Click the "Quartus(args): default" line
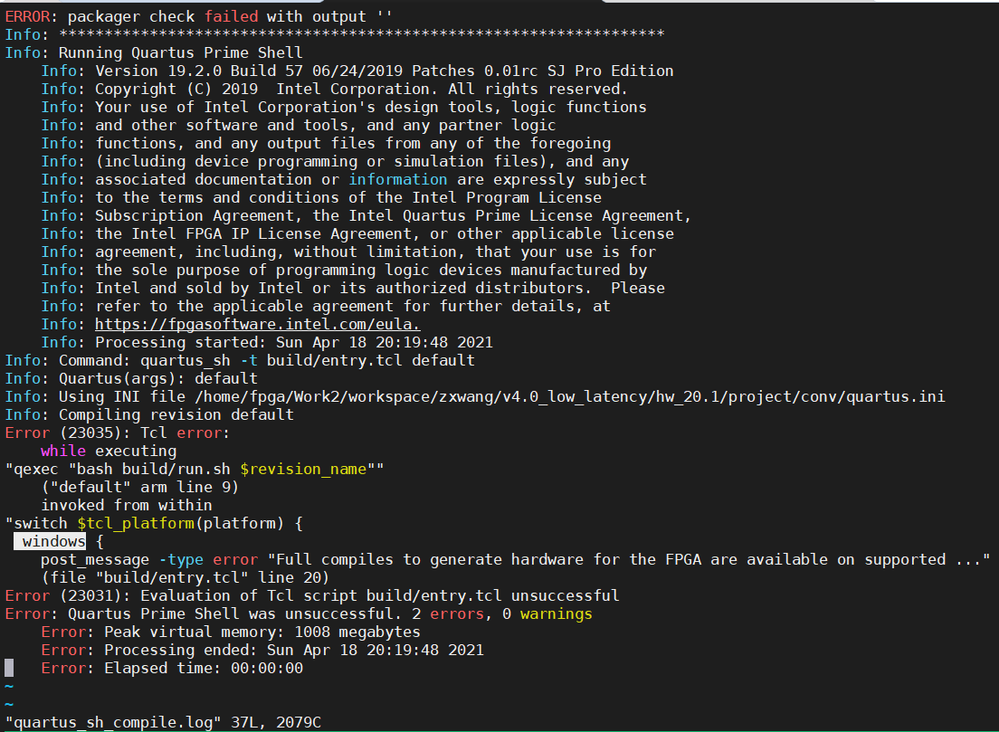The image size is (999, 732). click(131, 378)
